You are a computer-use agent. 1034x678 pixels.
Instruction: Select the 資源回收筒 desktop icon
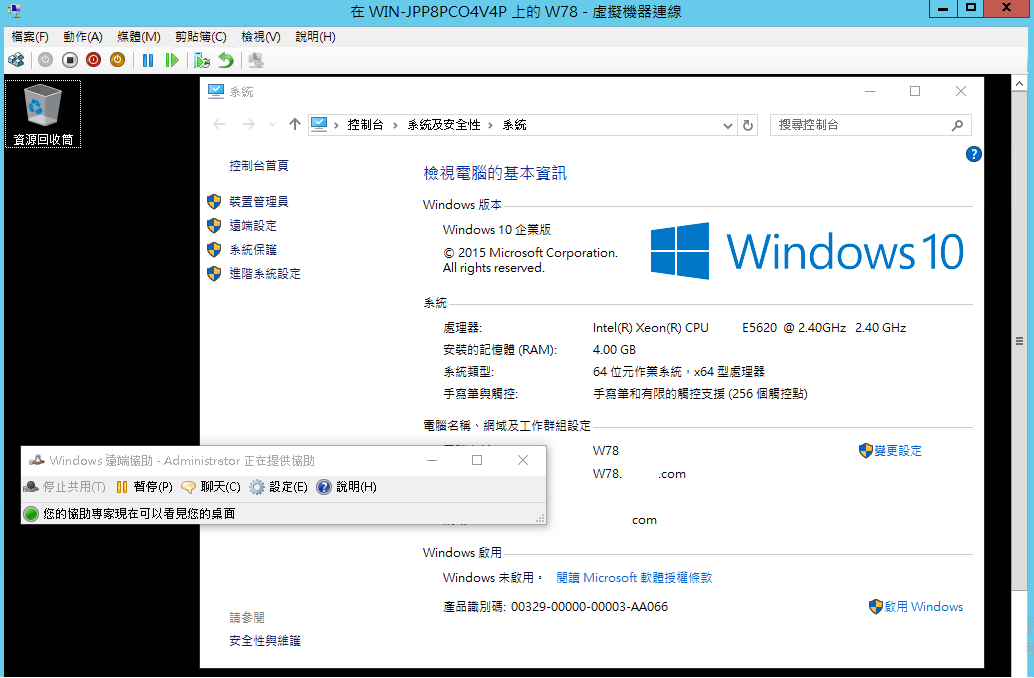pyautogui.click(x=43, y=113)
